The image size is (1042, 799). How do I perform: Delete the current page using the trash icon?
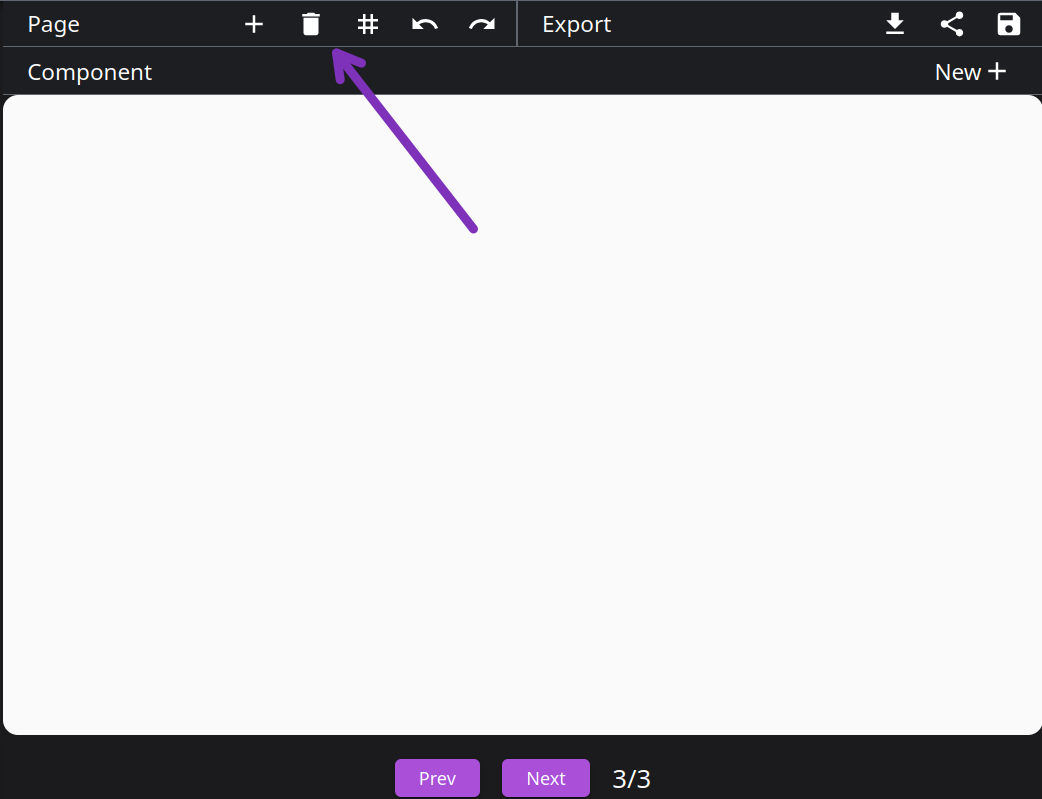[310, 24]
